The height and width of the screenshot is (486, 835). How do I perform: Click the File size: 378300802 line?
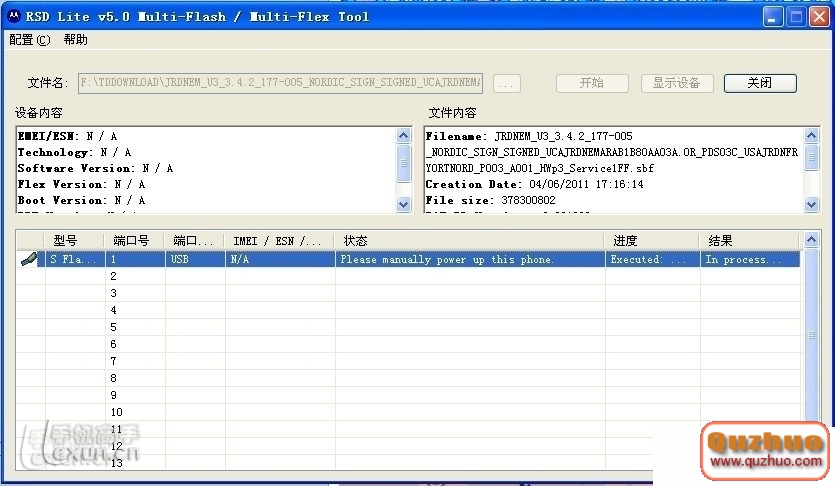tap(490, 200)
